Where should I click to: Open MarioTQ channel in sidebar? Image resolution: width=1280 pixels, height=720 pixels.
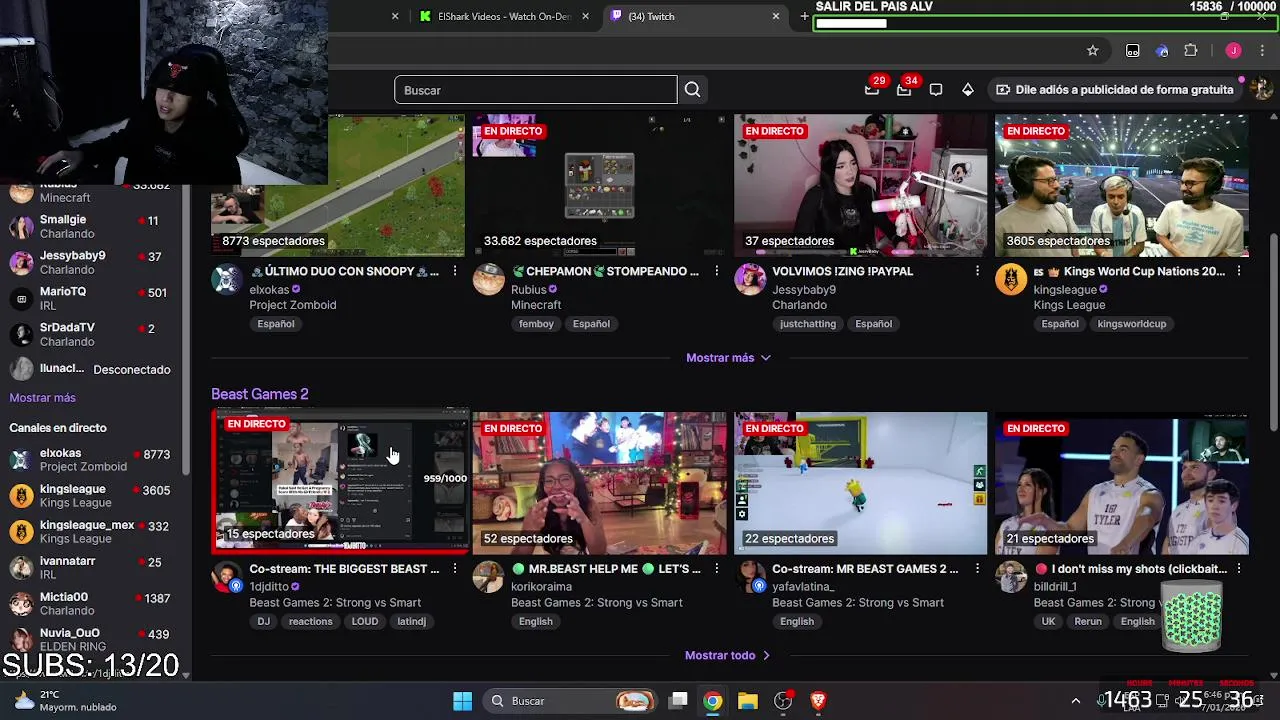click(x=92, y=298)
